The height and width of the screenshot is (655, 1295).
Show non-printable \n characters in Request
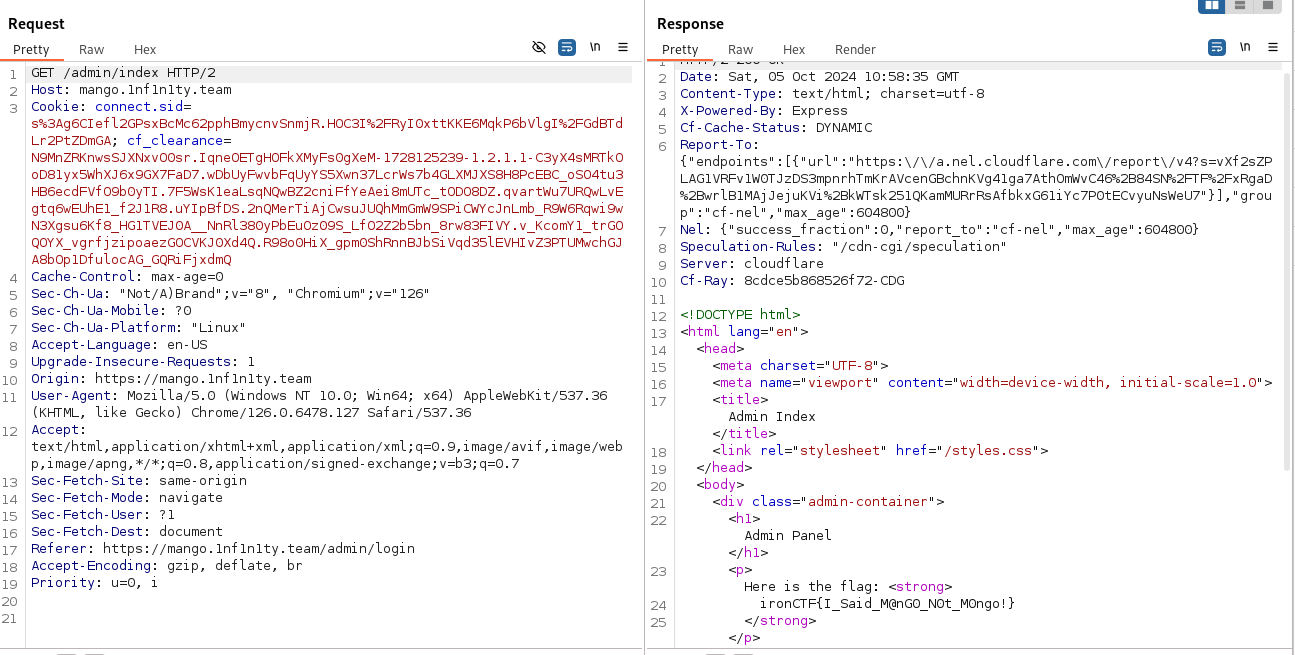click(x=595, y=47)
